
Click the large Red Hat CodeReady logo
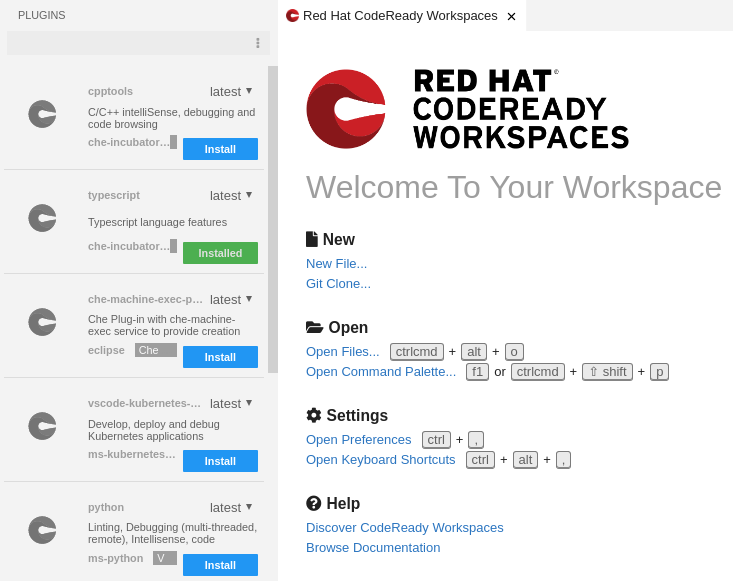[x=346, y=109]
